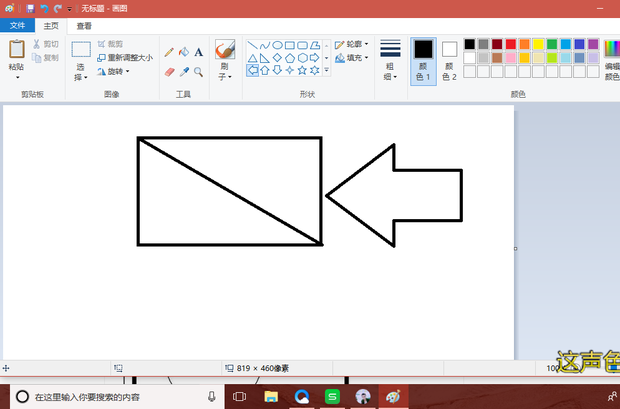Select the Text tool

(199, 52)
